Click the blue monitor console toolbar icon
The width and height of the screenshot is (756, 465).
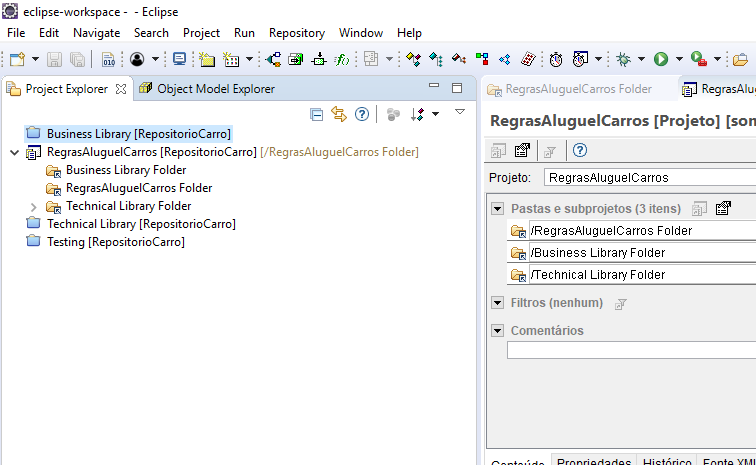coord(179,59)
